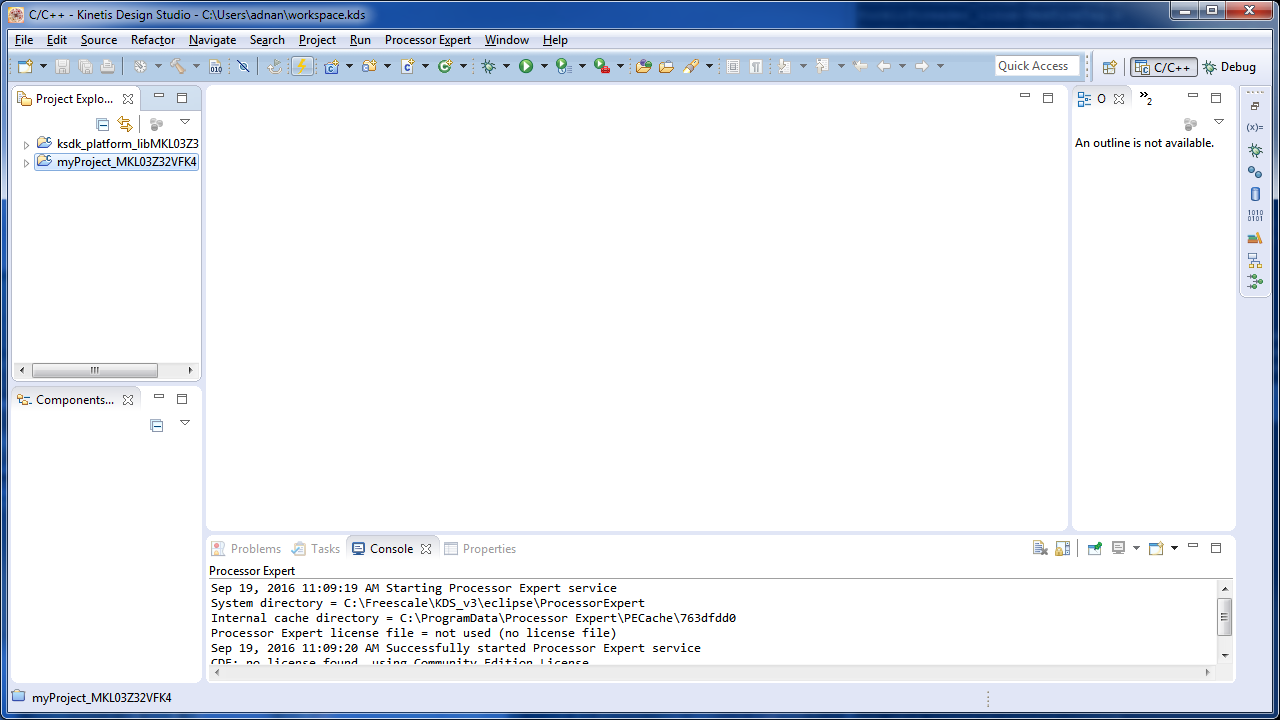Collapse All items in Project Explorer
The height and width of the screenshot is (720, 1280).
(x=102, y=123)
